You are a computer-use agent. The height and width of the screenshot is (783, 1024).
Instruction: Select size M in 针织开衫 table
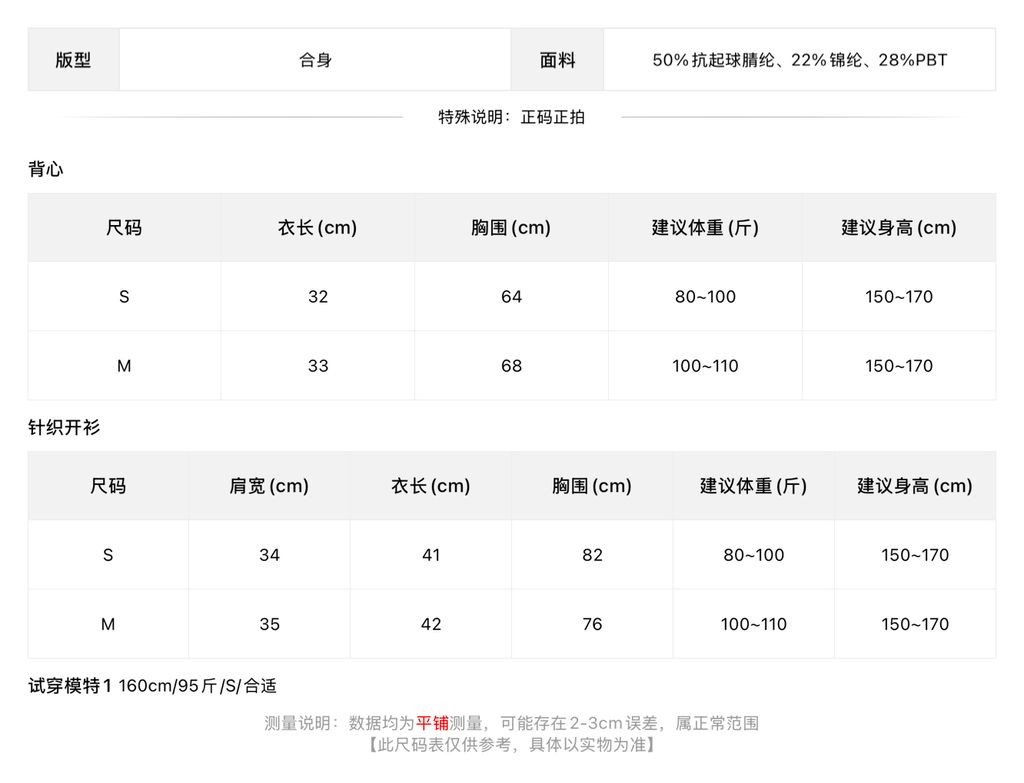(x=108, y=624)
